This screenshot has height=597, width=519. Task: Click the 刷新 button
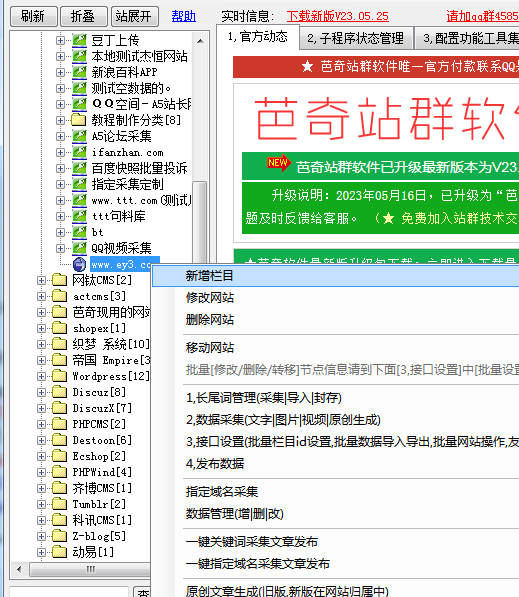click(34, 16)
